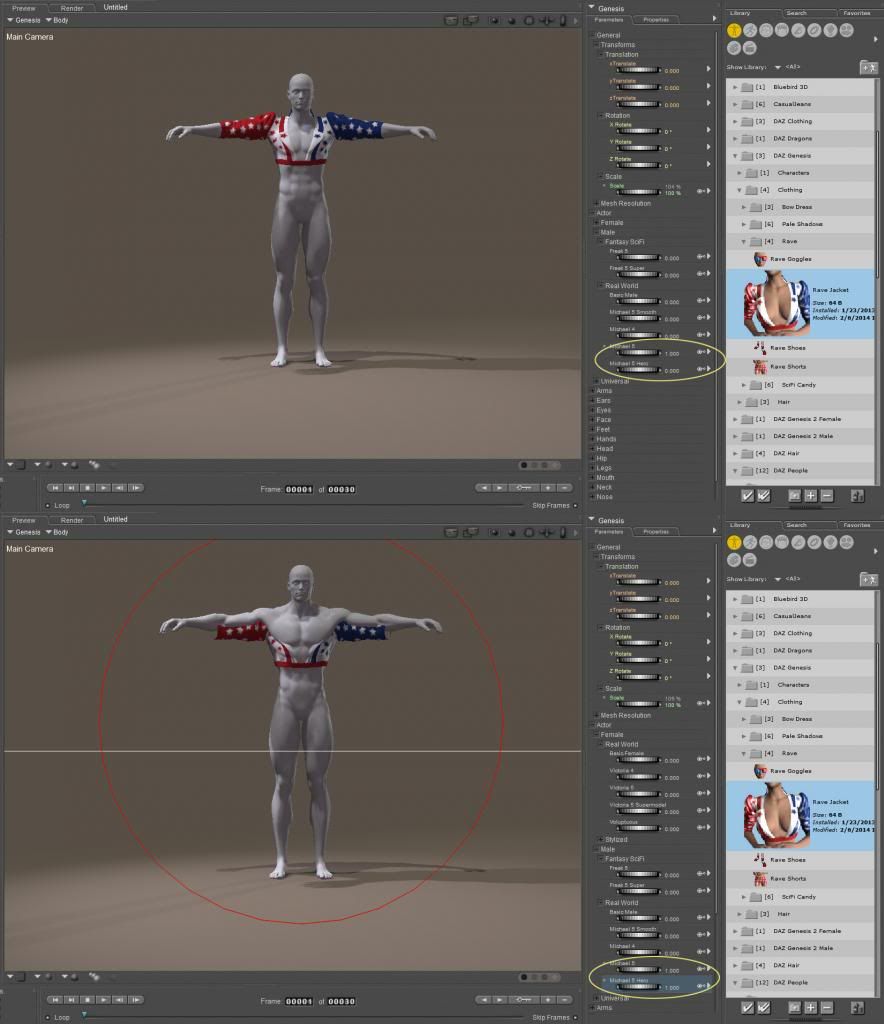This screenshot has width=884, height=1024.
Task: Select Rave Shorts in the upper Library list
Action: point(787,367)
